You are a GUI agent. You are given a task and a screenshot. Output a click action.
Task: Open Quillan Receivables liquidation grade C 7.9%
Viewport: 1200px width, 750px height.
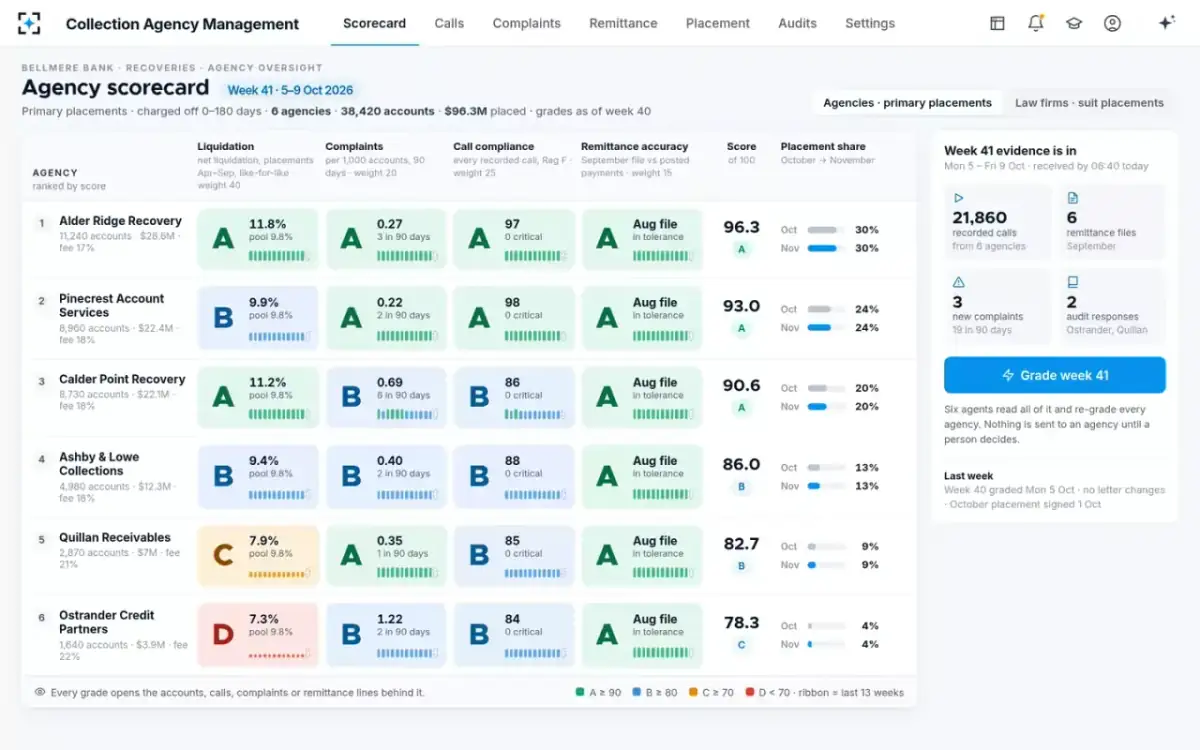pyautogui.click(x=258, y=556)
